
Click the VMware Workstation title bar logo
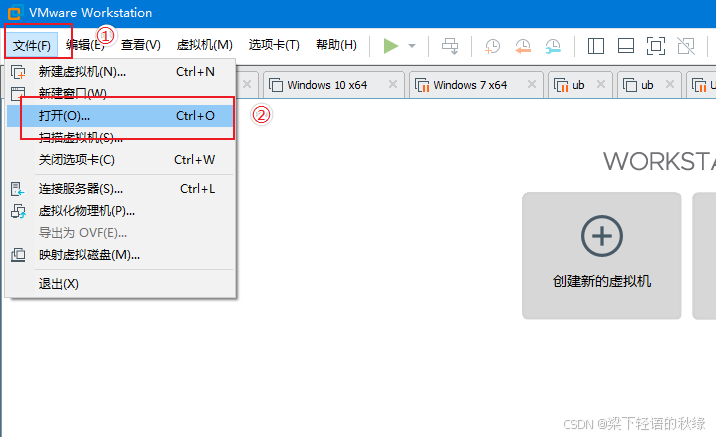click(x=15, y=13)
